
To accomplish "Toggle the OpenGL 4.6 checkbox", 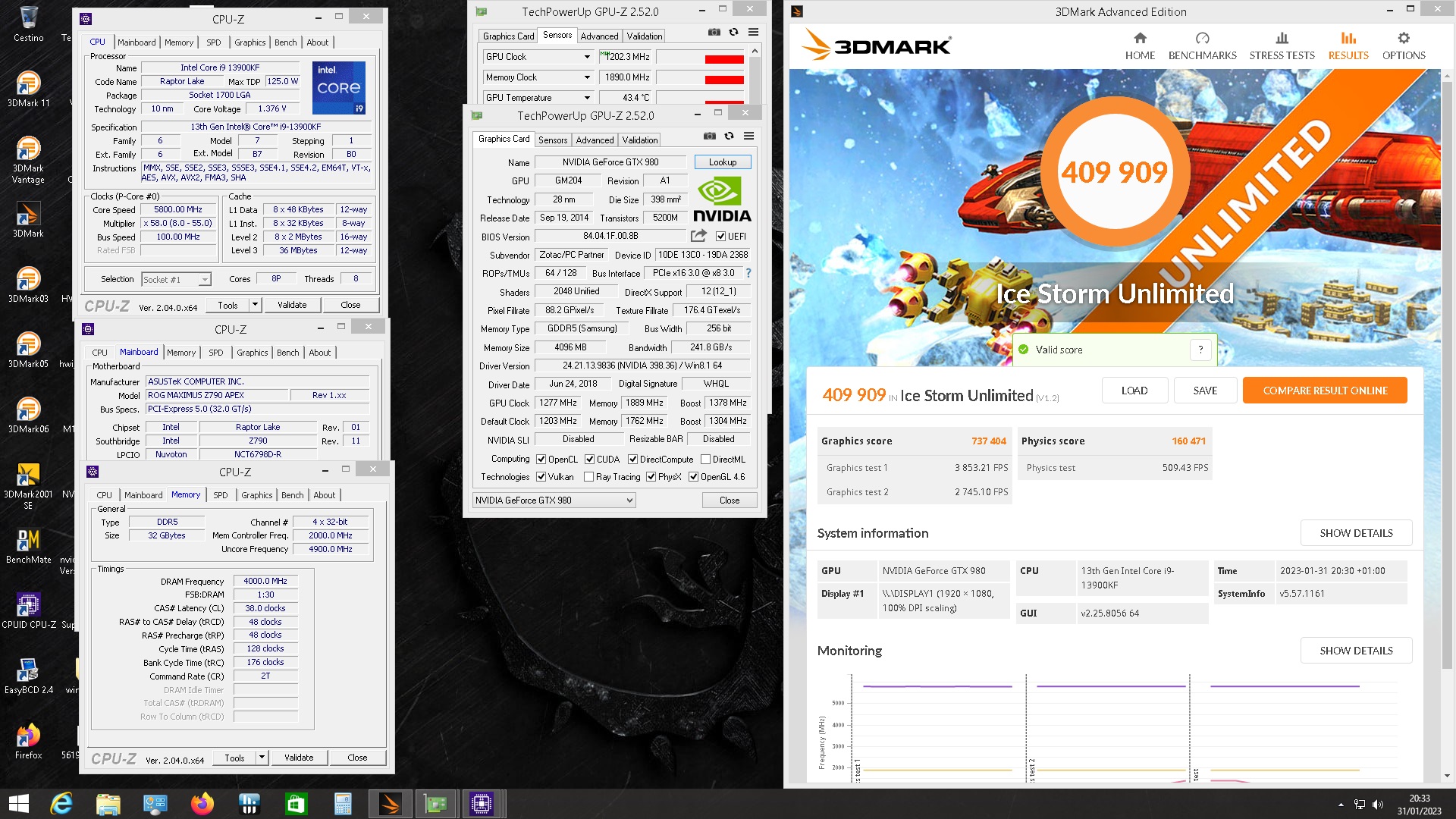I will pos(693,477).
